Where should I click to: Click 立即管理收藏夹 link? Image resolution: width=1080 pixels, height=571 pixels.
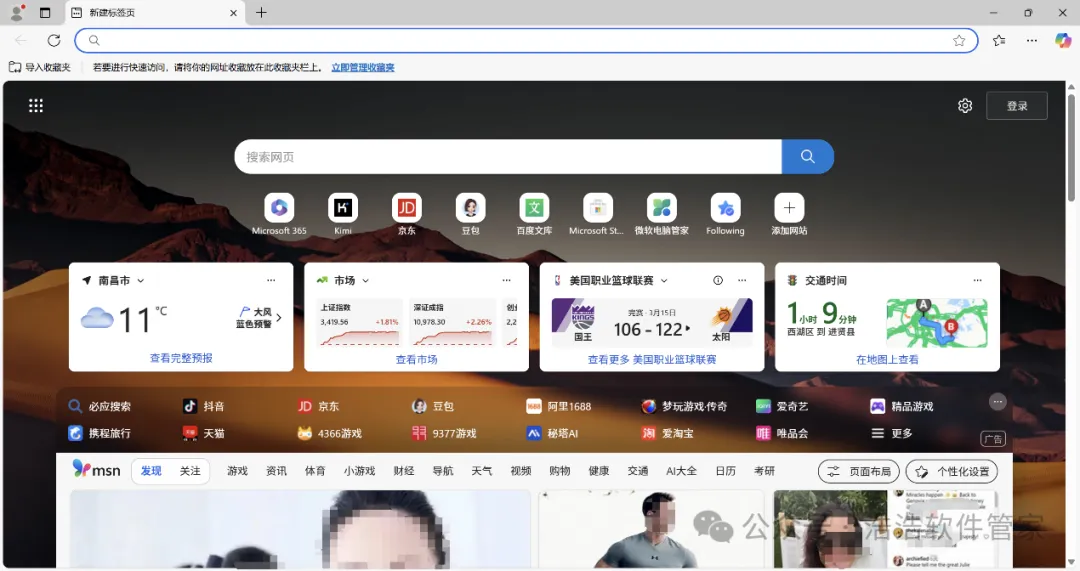[x=363, y=68]
